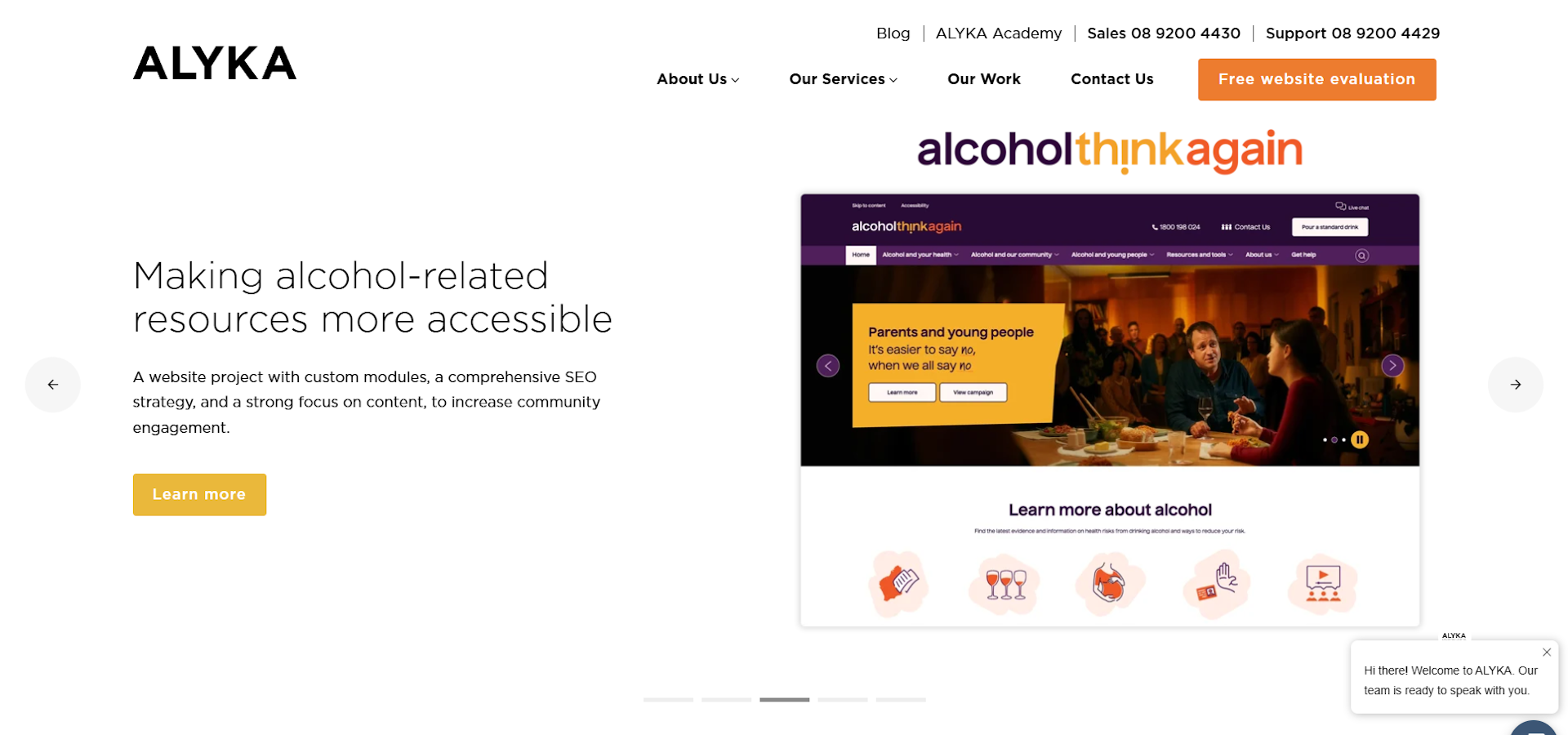The image size is (1568, 735).
Task: Click the wine glasses icon in preview
Action: point(1005,584)
